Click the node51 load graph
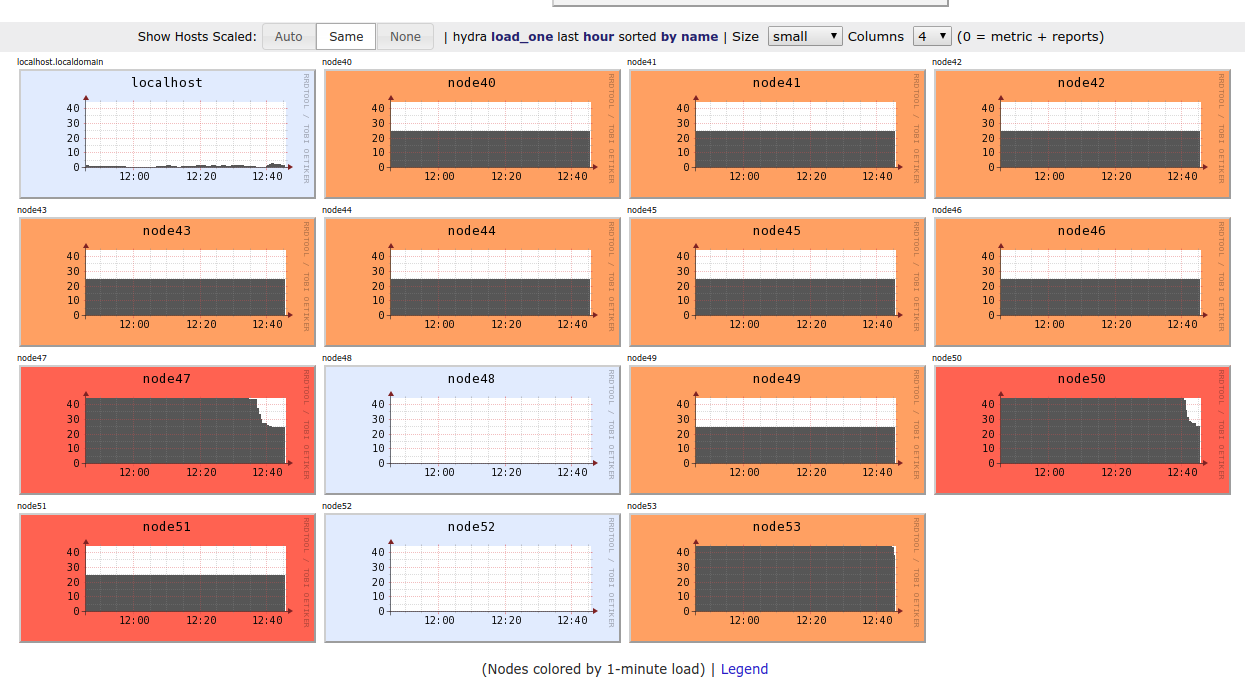This screenshot has height=689, width=1245. [x=167, y=579]
